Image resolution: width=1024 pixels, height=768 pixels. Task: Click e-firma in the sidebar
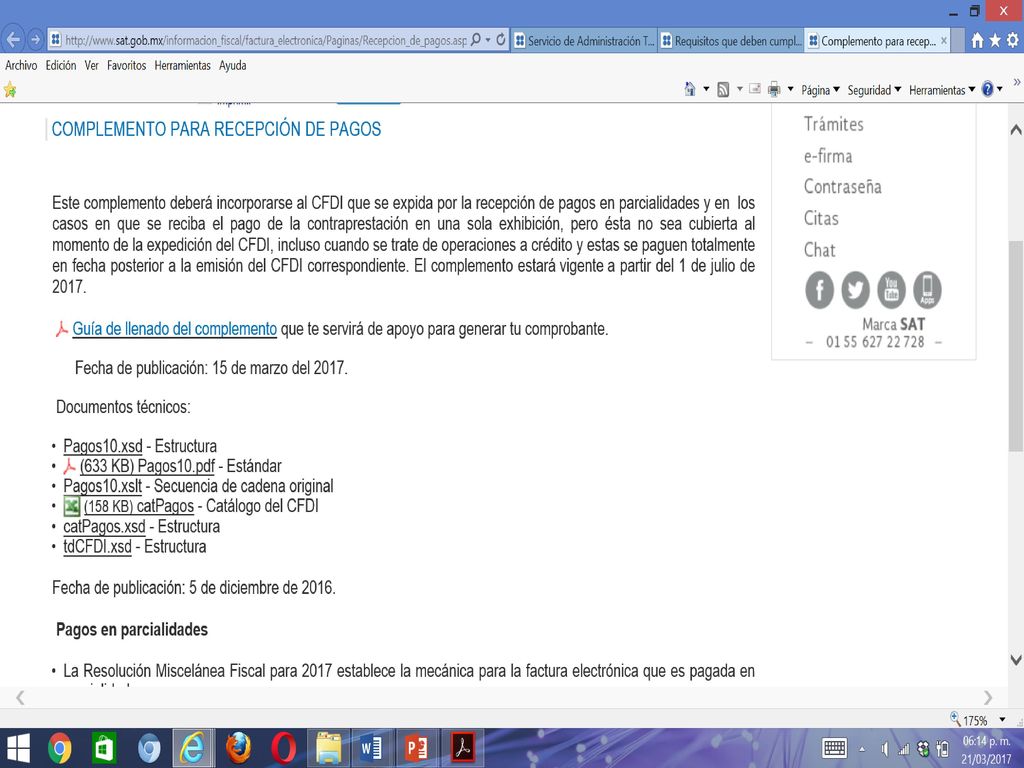[827, 156]
